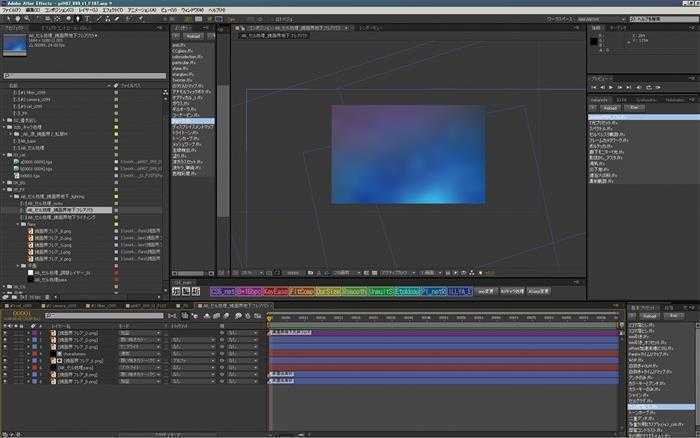The height and width of the screenshot is (438, 700).
Task: Open viewer resolution dropdown
Action: (347, 273)
